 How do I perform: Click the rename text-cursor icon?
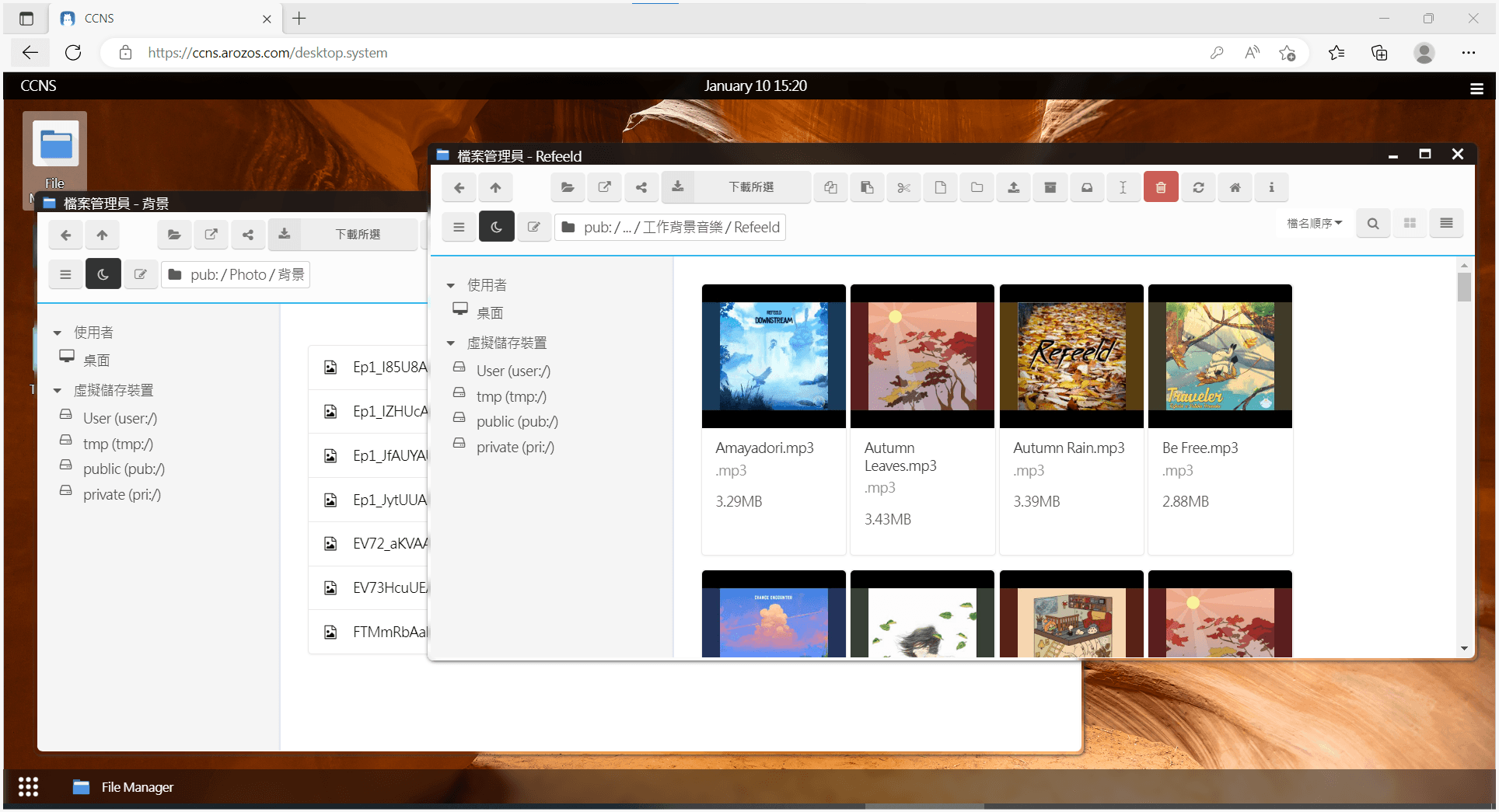[x=1123, y=187]
